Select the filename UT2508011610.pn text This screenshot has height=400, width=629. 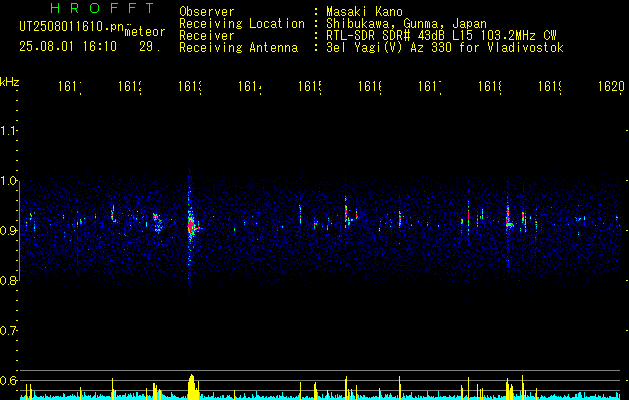point(72,27)
